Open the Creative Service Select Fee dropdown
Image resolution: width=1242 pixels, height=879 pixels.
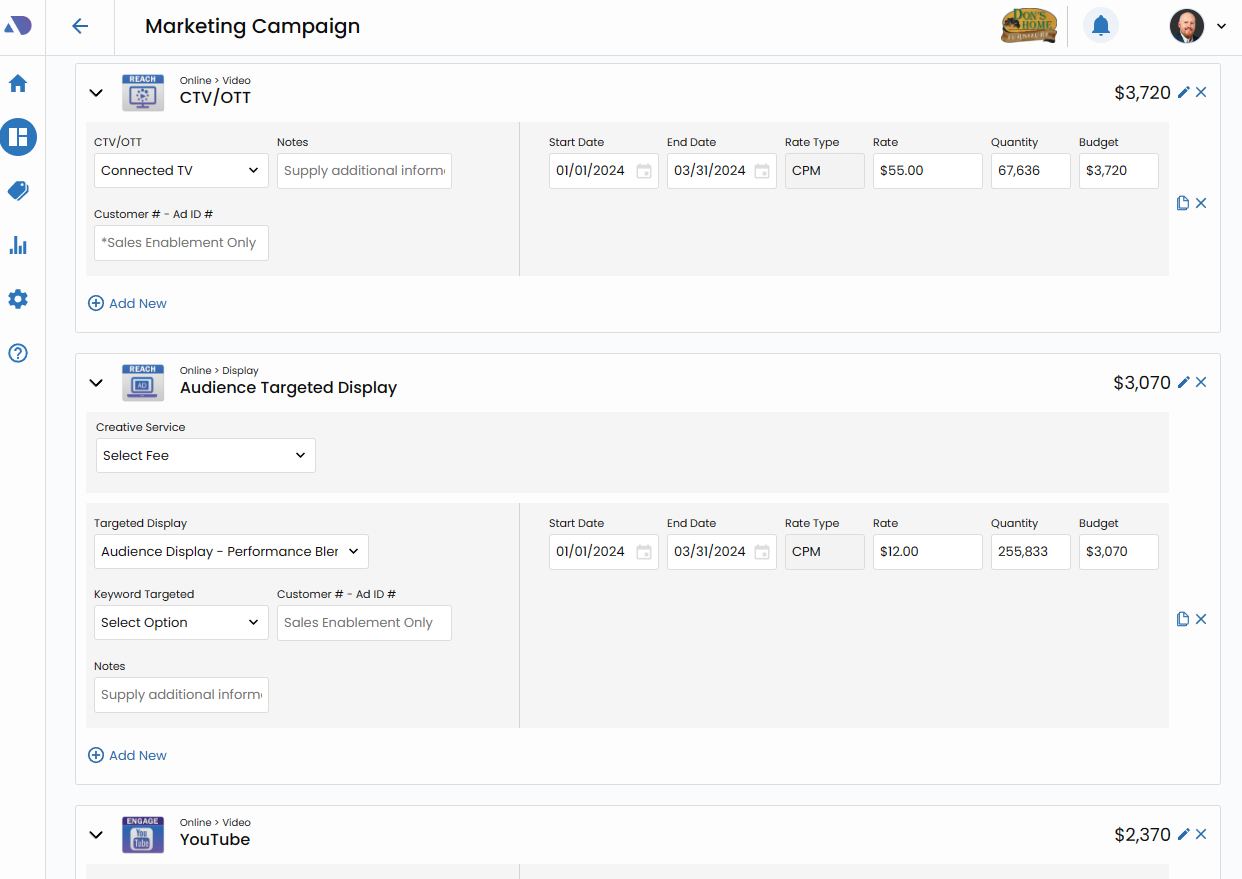205,456
